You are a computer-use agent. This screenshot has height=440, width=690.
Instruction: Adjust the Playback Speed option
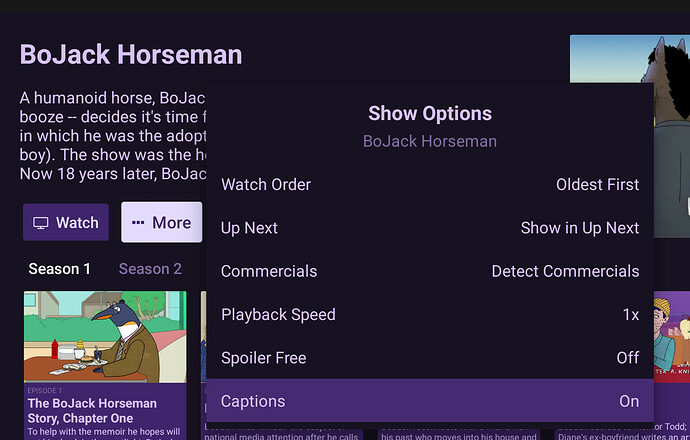coord(430,315)
